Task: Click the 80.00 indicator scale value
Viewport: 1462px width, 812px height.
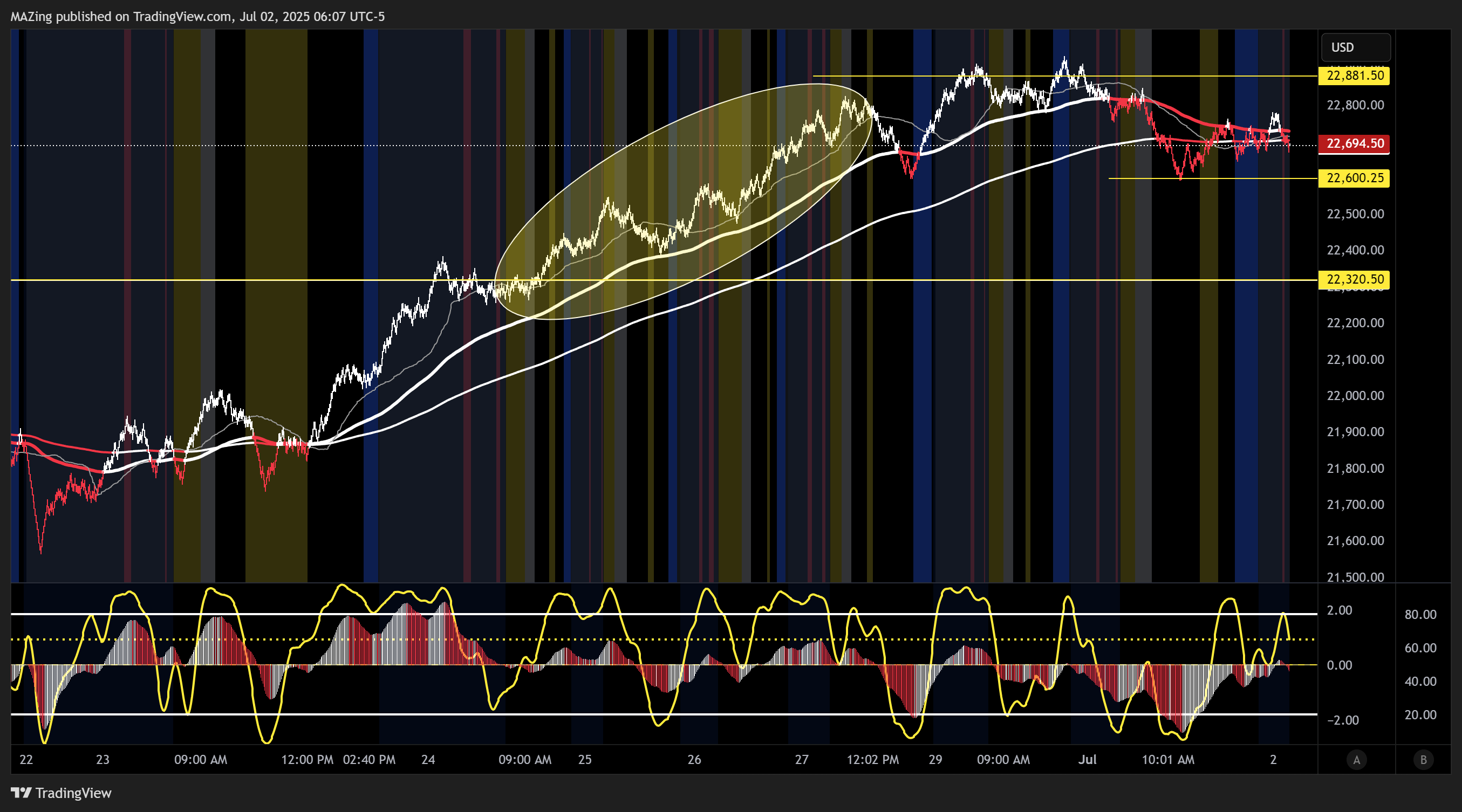Action: [x=1420, y=615]
